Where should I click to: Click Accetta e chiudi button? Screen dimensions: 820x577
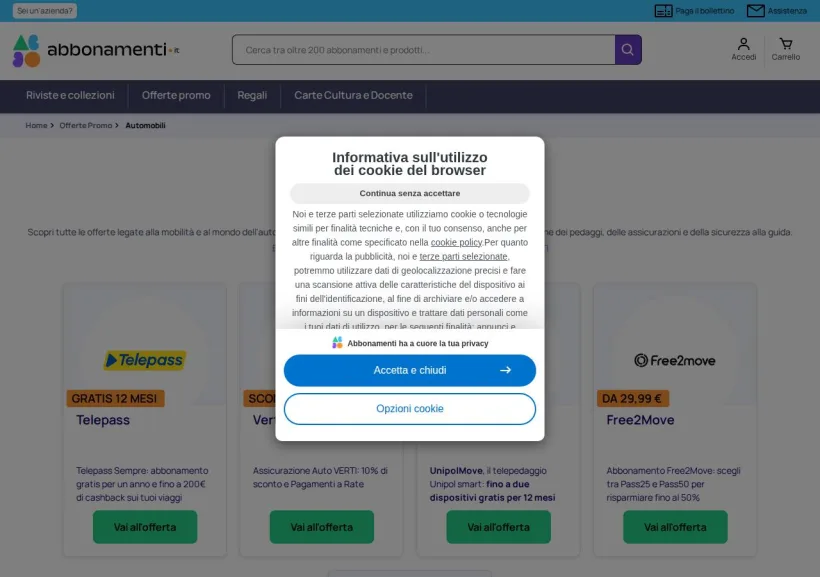point(410,370)
